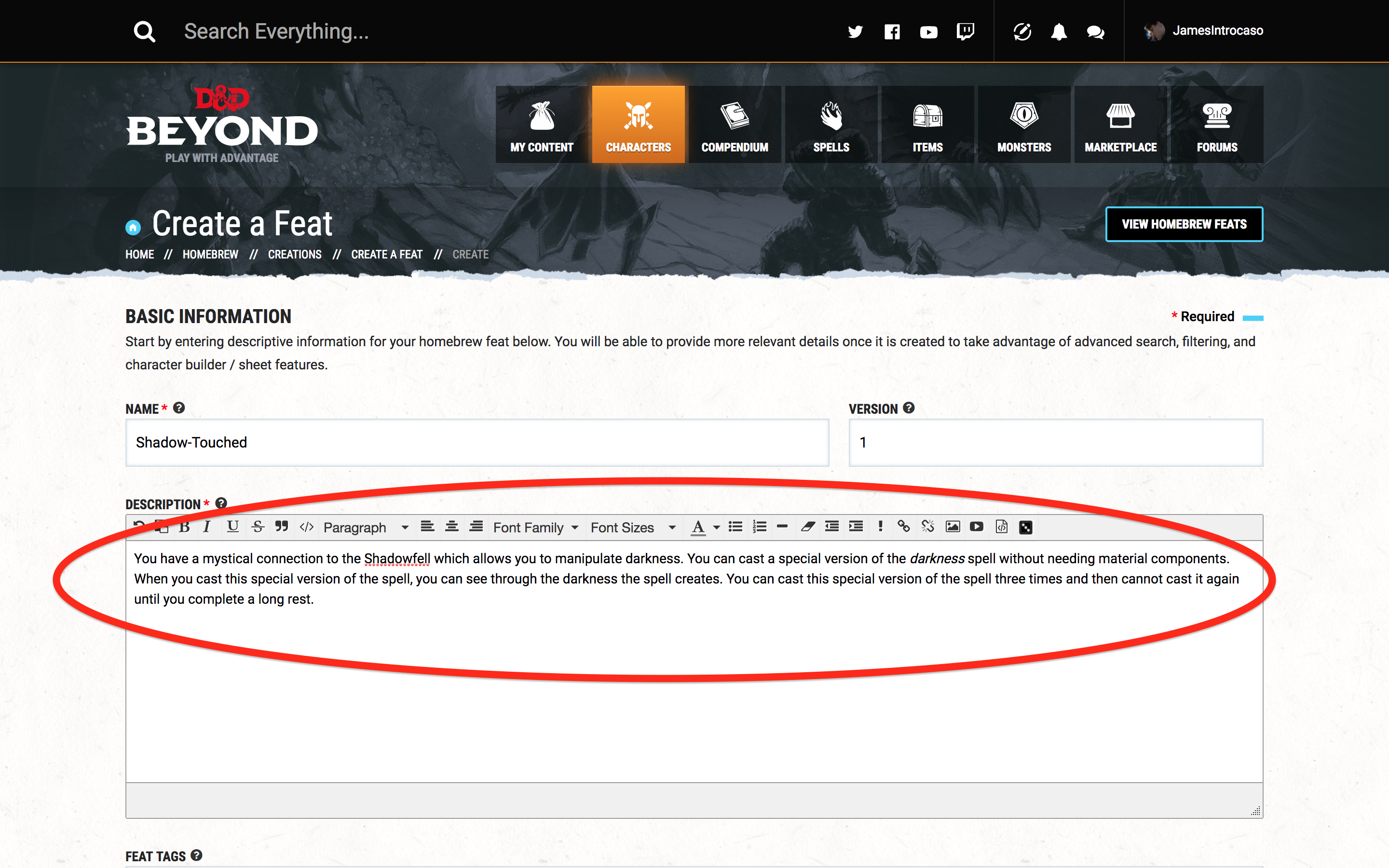Open the Characters menu
Screen dimensions: 1389x868
point(638,124)
